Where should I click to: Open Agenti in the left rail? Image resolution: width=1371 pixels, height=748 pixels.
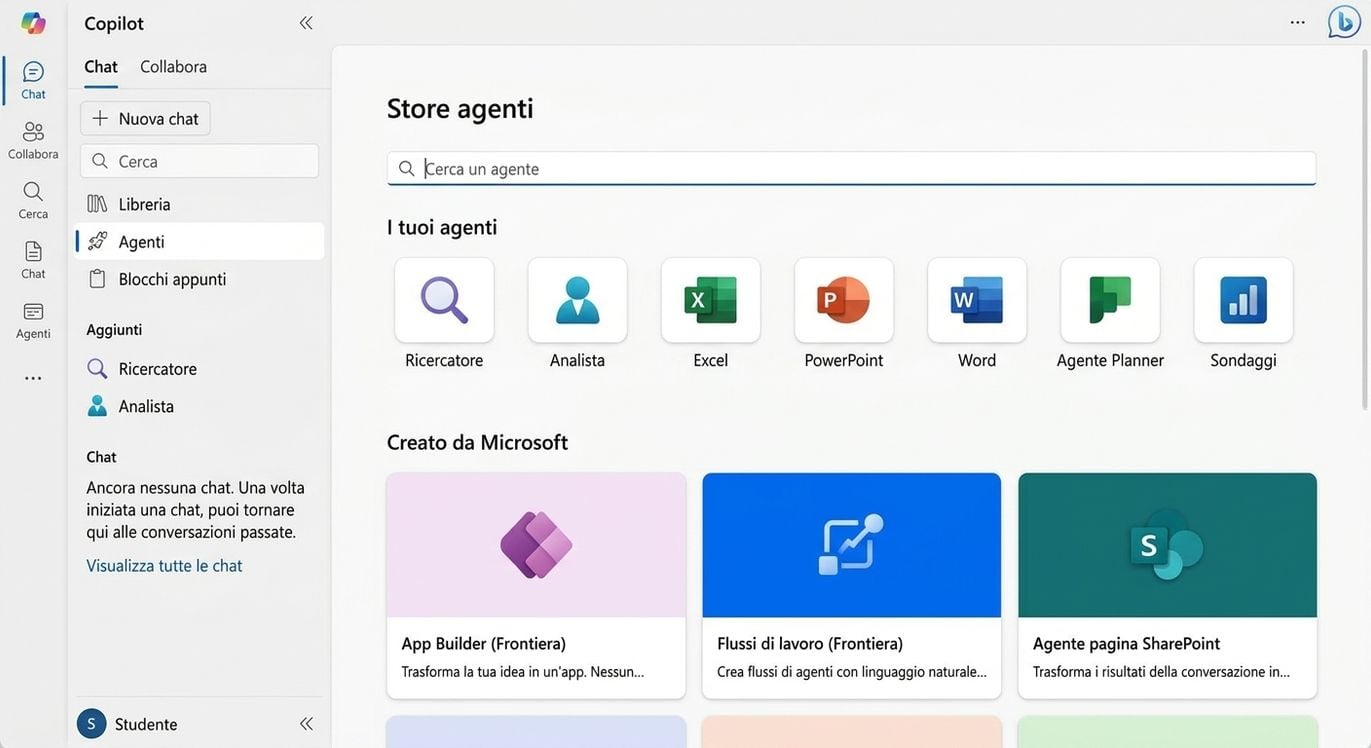tap(33, 320)
